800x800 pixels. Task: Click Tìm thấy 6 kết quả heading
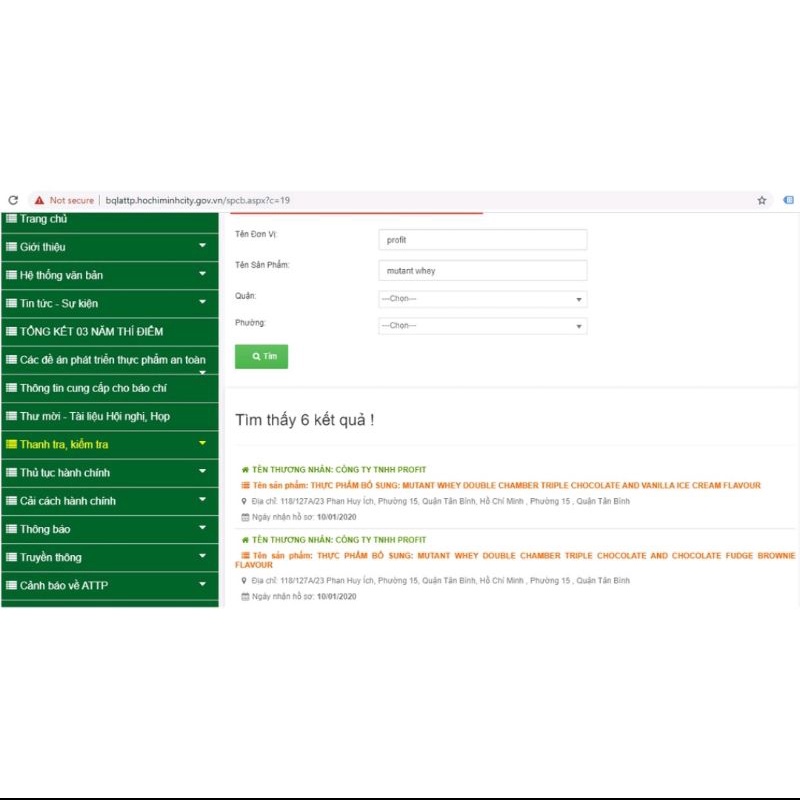[305, 420]
